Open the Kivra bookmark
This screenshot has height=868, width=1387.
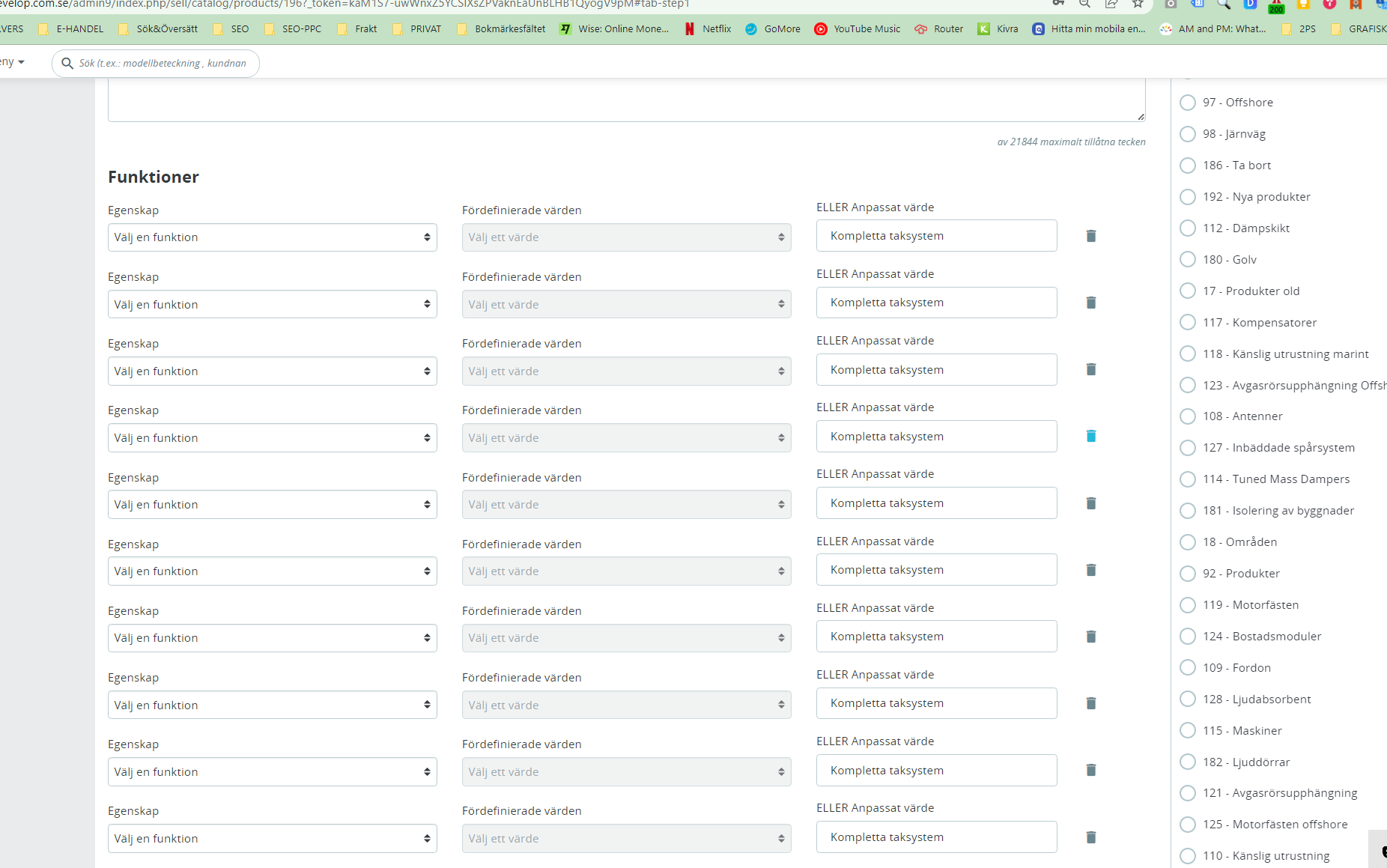[x=998, y=29]
